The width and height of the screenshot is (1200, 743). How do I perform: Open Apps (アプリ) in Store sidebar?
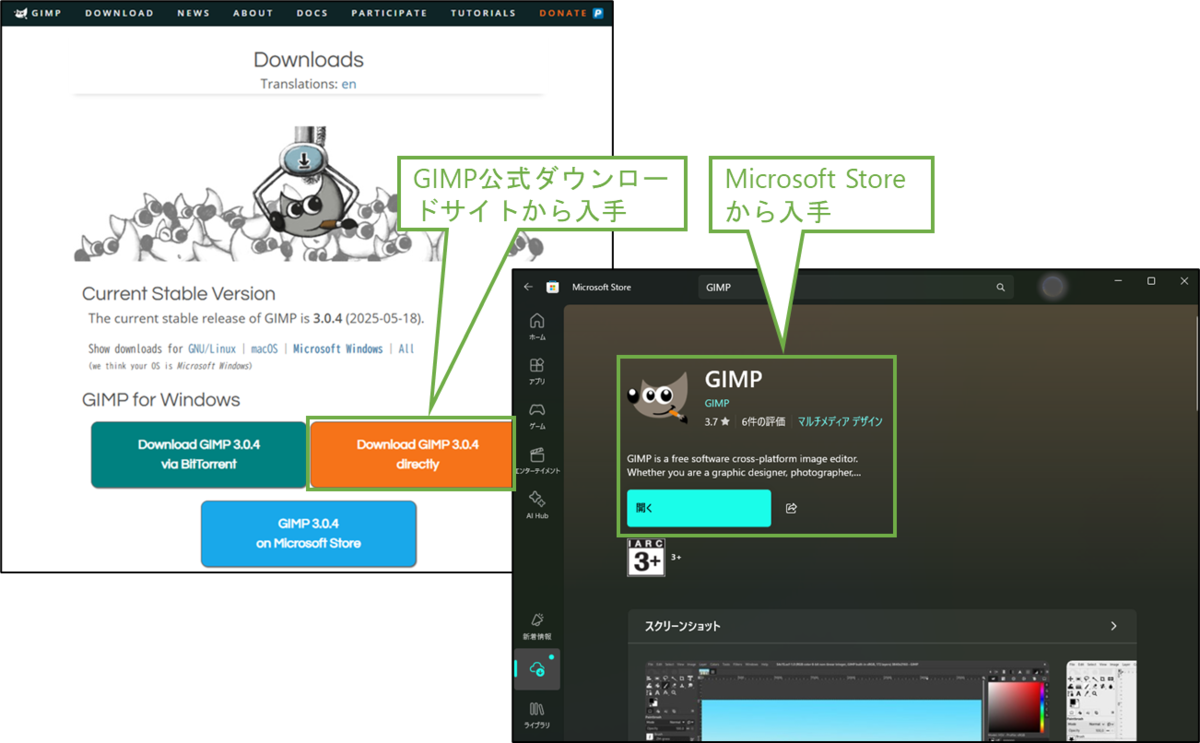click(537, 372)
